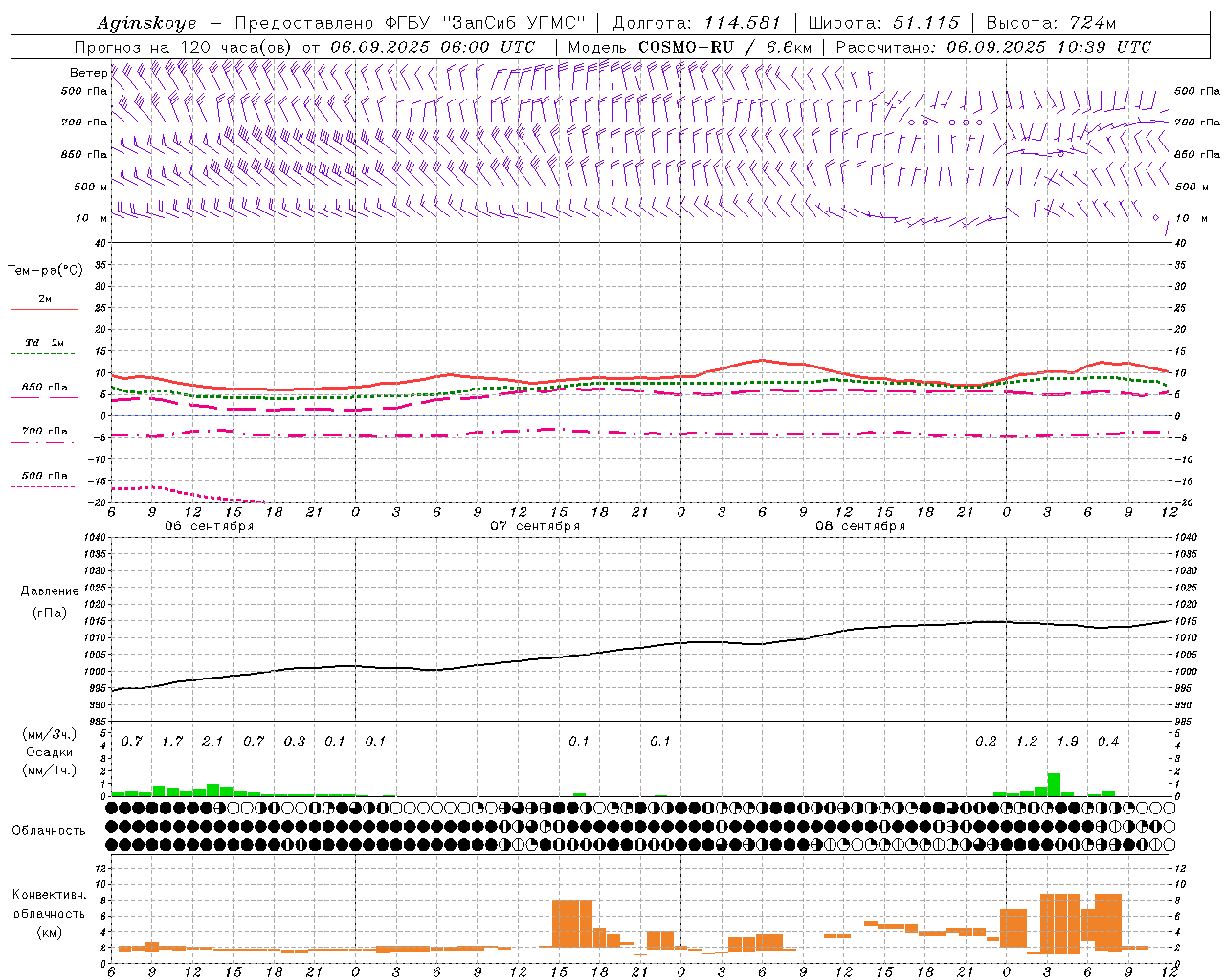Click the '(гПа)' unit under Давление
Image resolution: width=1225 pixels, height=980 pixels.
50,612
